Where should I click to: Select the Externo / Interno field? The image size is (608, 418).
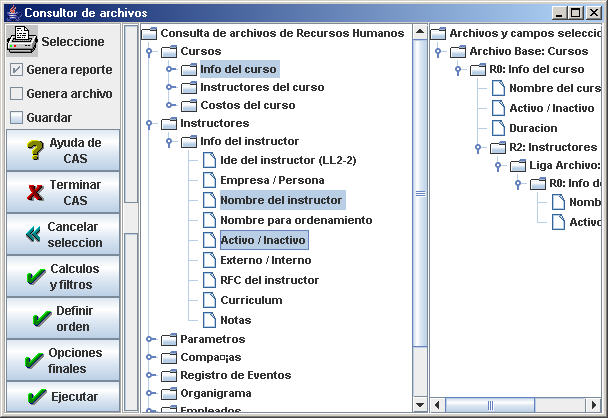tap(265, 260)
